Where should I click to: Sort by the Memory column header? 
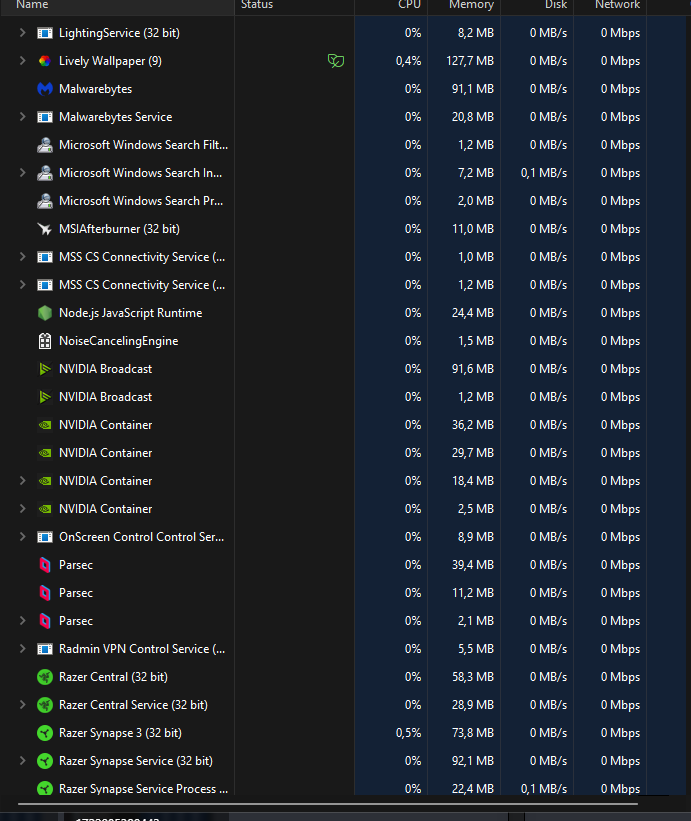click(x=464, y=5)
